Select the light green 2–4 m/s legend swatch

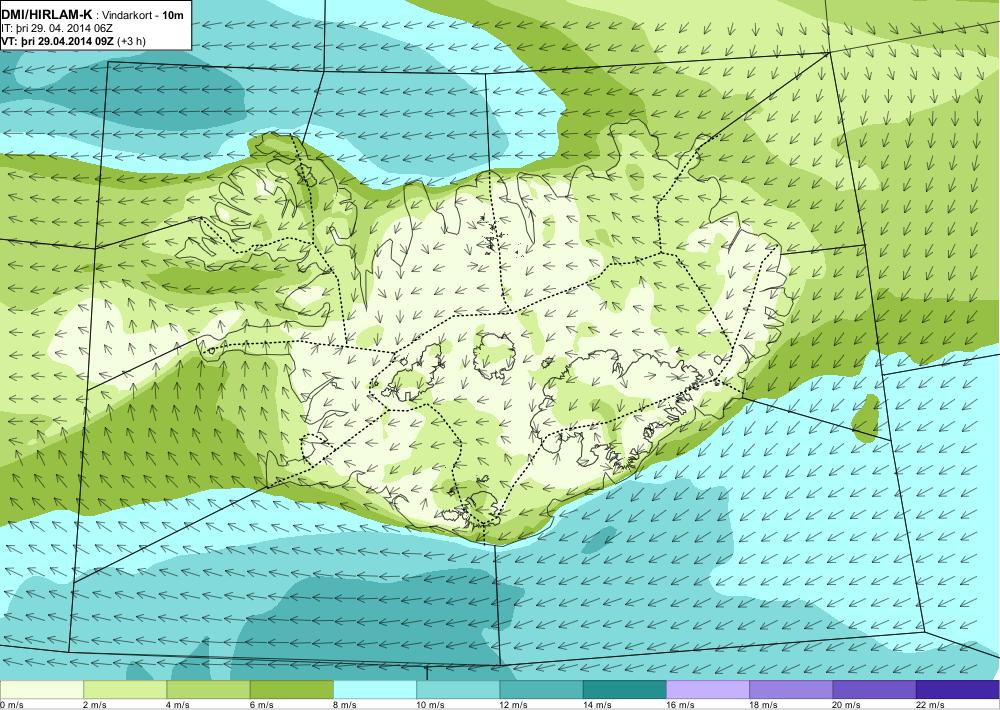pyautogui.click(x=125, y=690)
